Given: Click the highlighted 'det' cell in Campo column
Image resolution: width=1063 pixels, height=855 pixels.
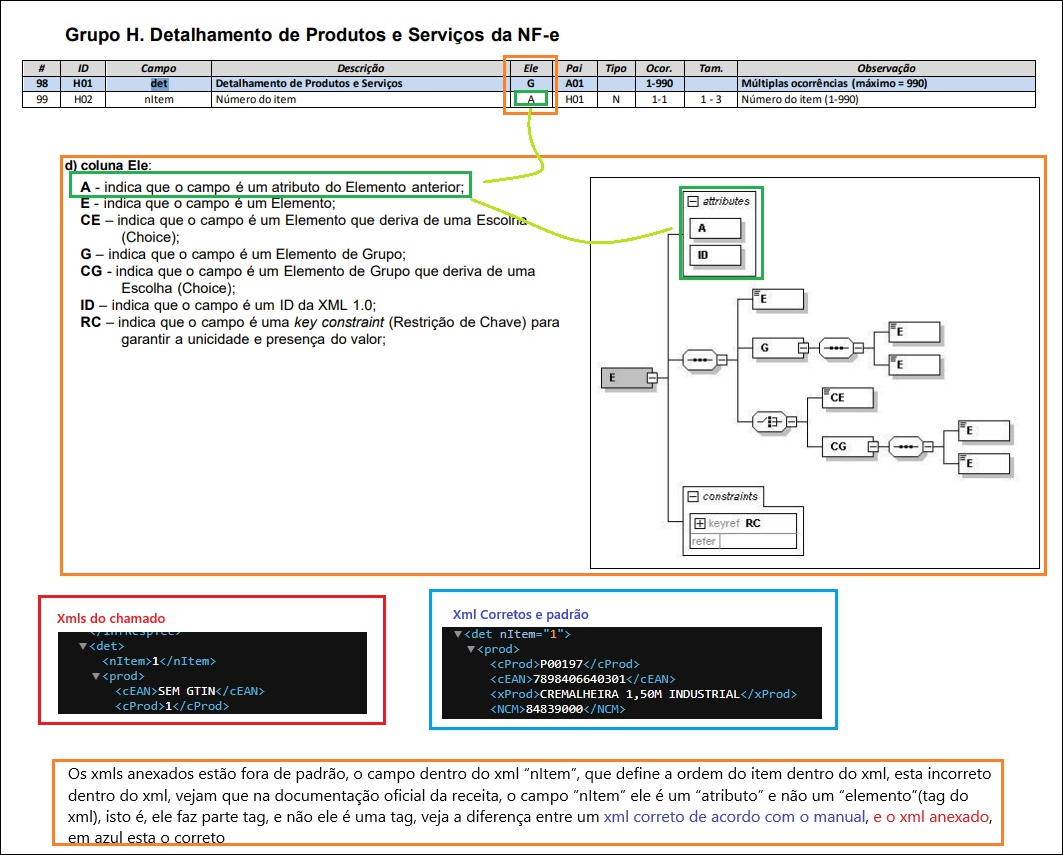Looking at the screenshot, I should (x=159, y=83).
